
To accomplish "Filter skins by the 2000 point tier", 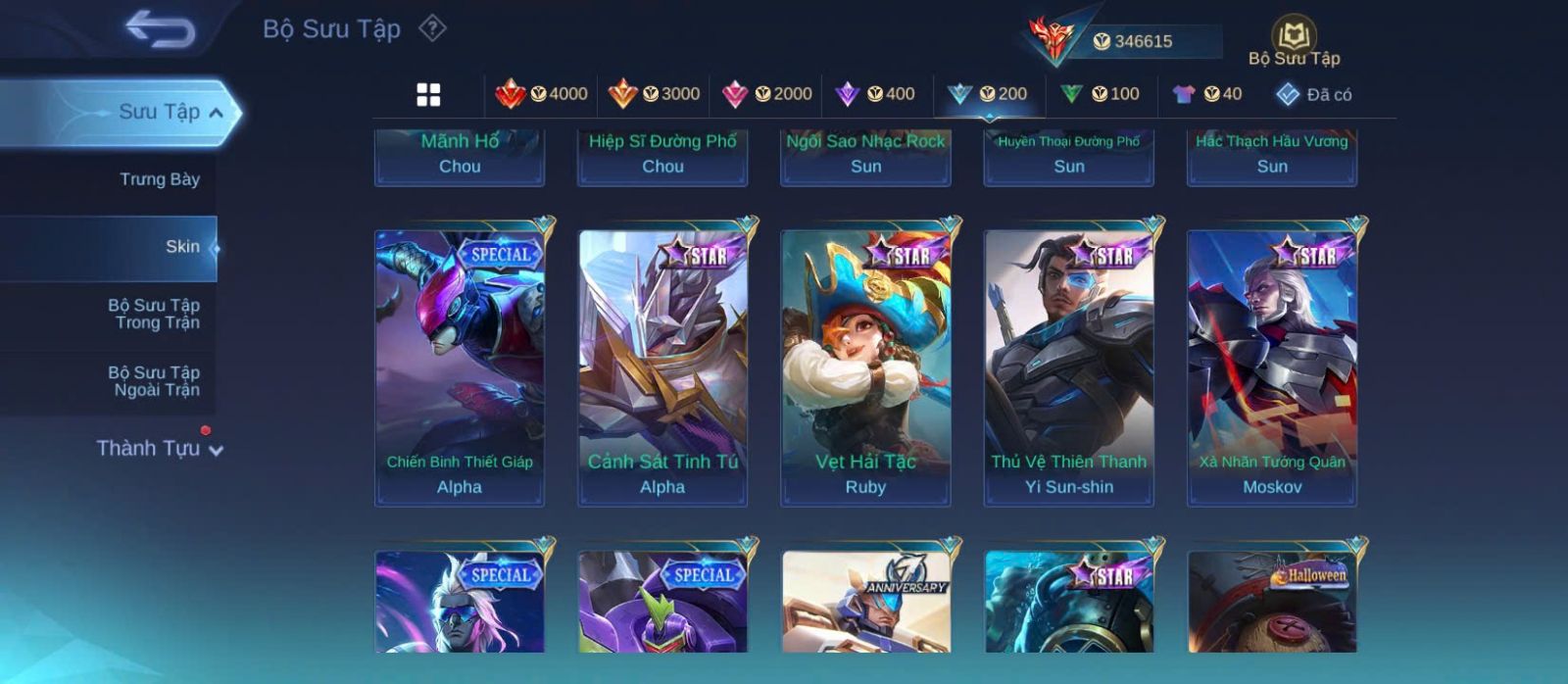I will click(x=766, y=94).
